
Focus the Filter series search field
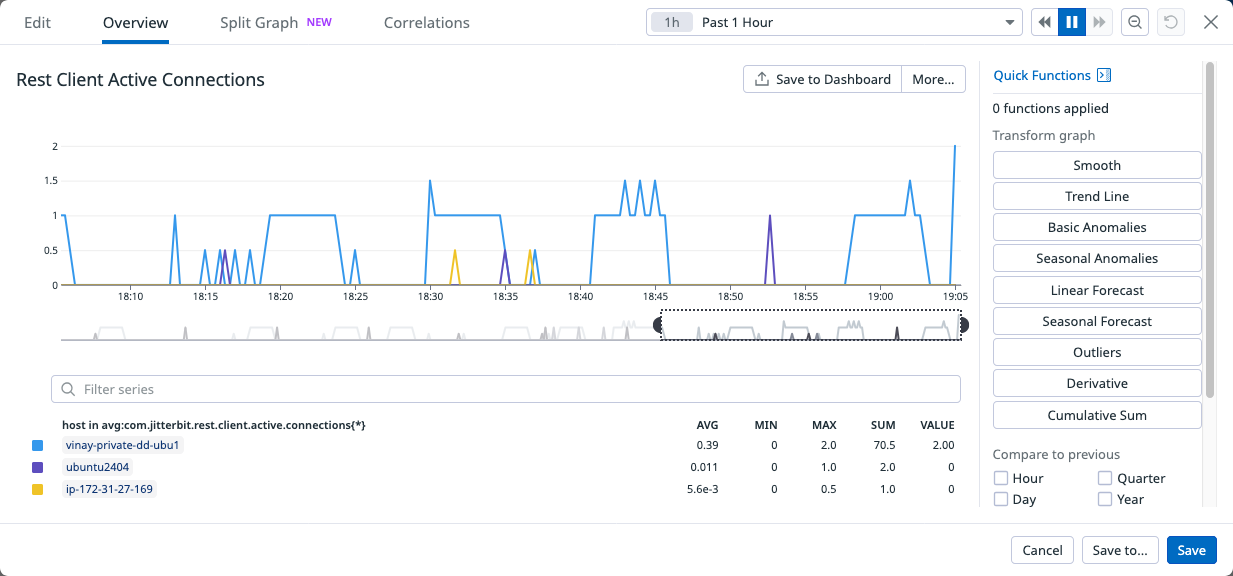(x=506, y=389)
